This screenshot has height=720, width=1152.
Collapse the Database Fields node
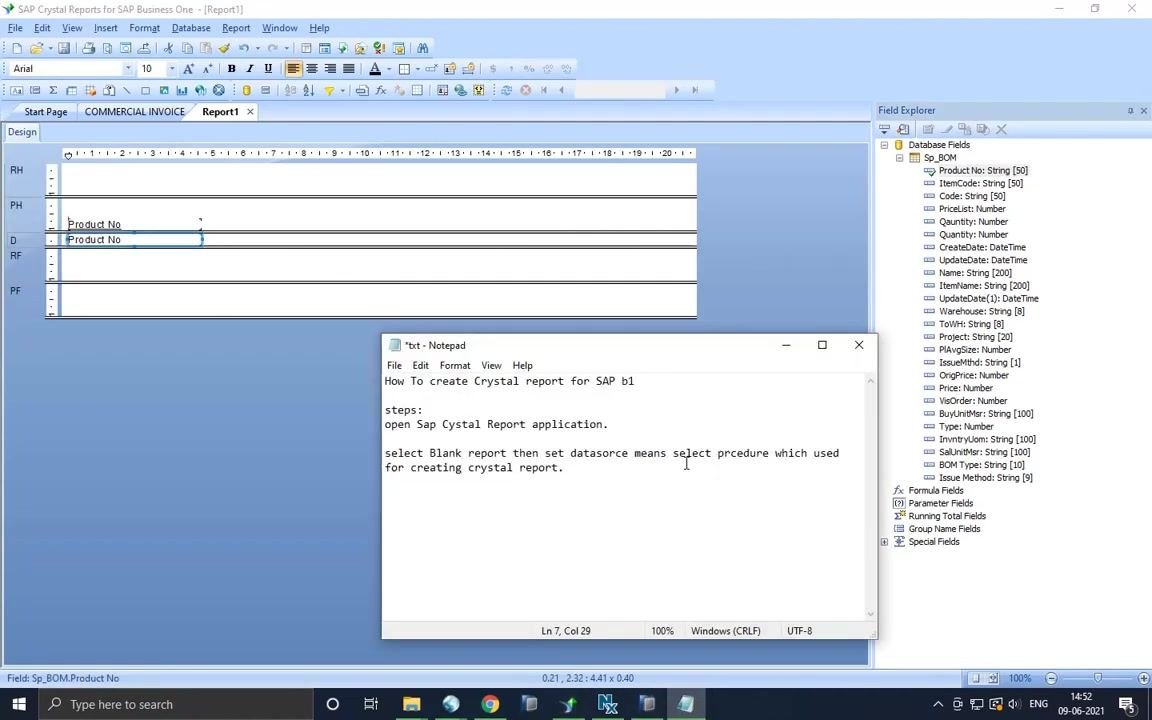(885, 145)
